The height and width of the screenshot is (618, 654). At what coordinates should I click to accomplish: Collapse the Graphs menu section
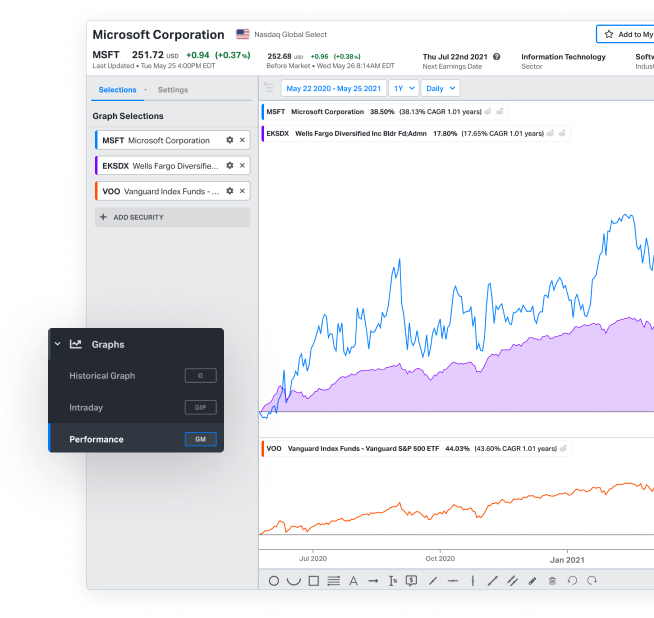coord(57,344)
